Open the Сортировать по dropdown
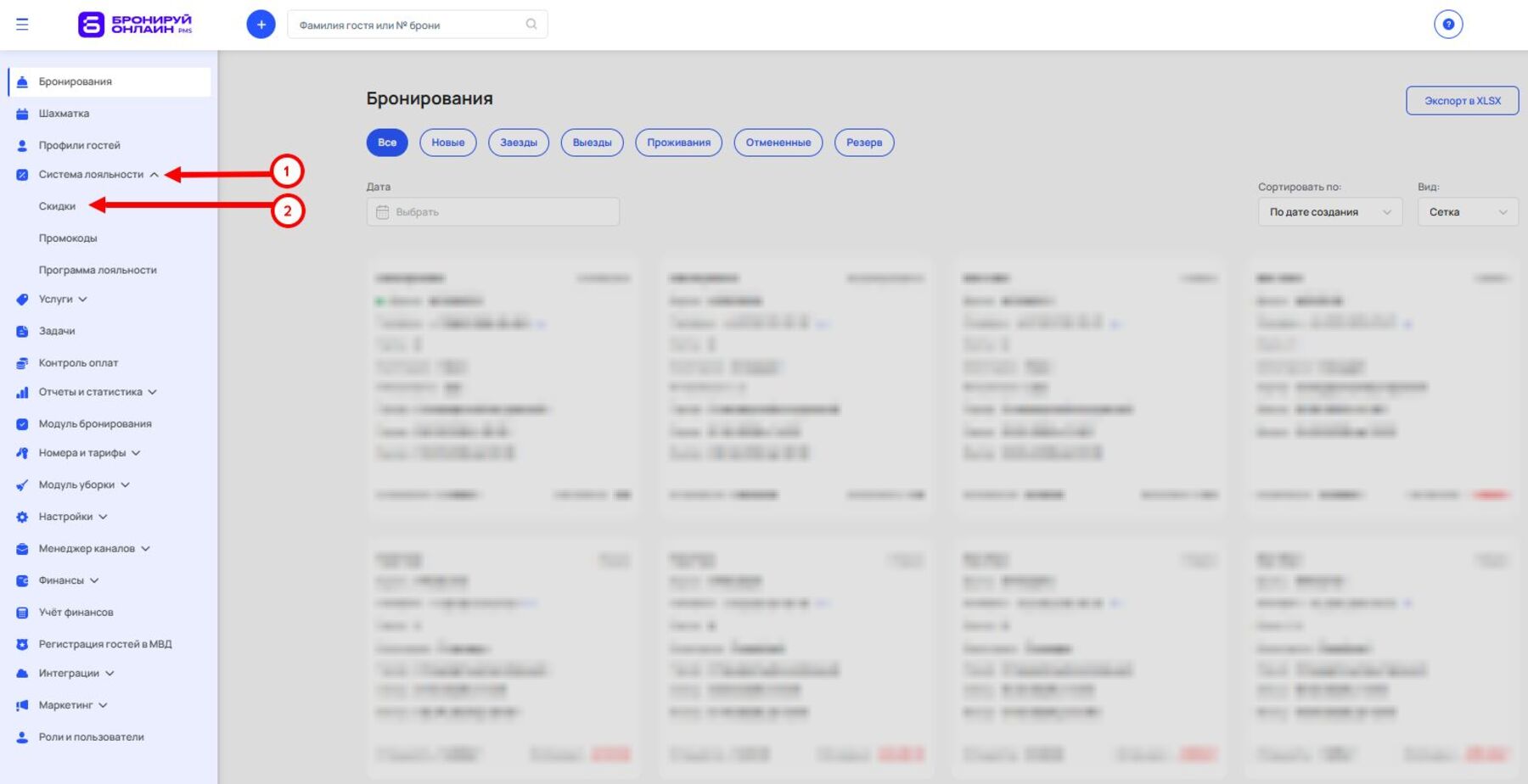Viewport: 1528px width, 784px height. (1329, 212)
